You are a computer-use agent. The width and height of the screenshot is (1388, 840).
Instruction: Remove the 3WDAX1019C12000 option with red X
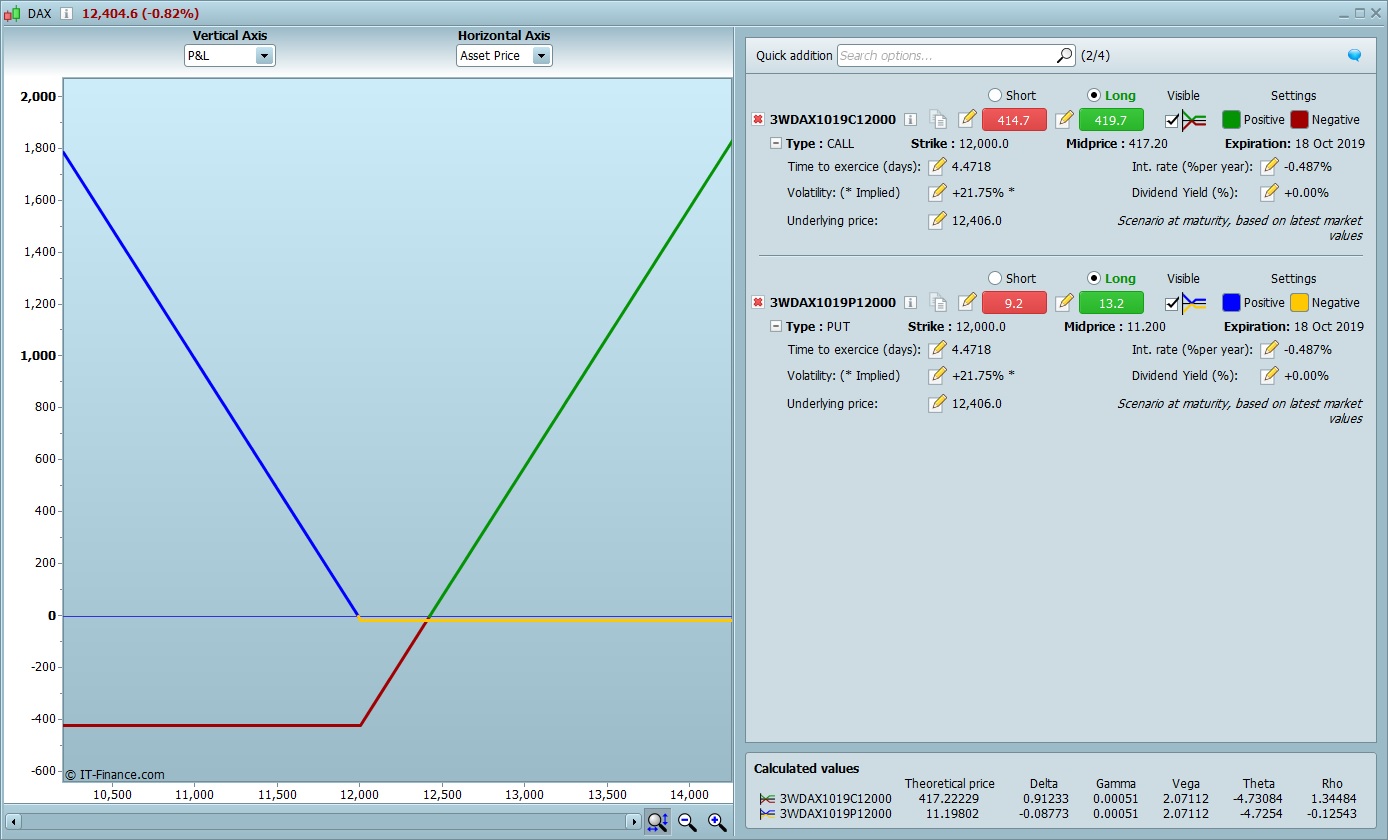(758, 119)
